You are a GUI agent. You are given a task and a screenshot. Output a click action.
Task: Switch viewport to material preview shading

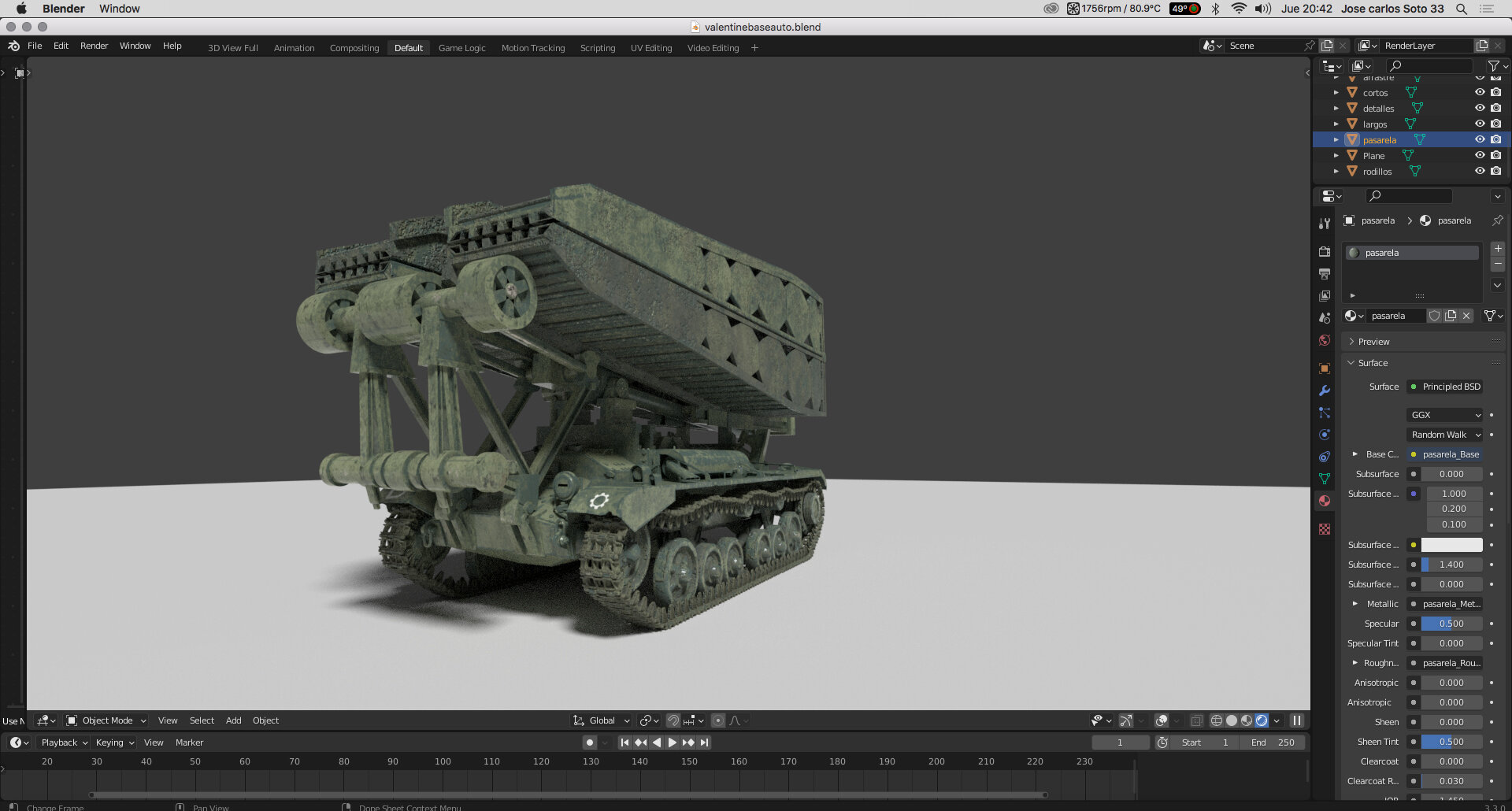pos(1247,720)
